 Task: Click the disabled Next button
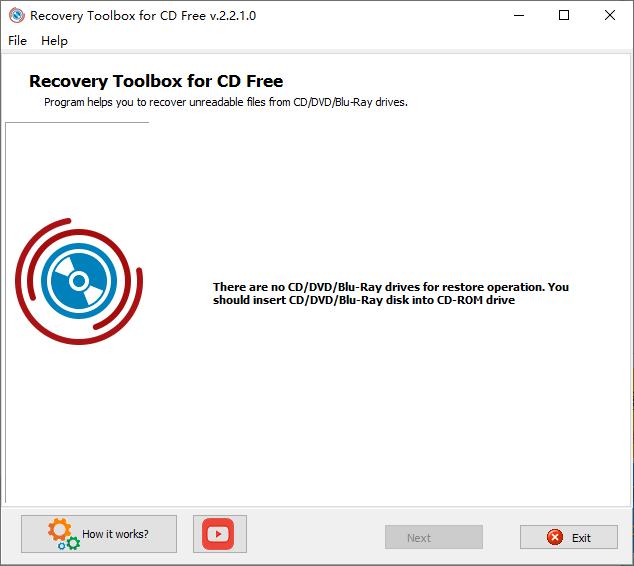pos(434,537)
